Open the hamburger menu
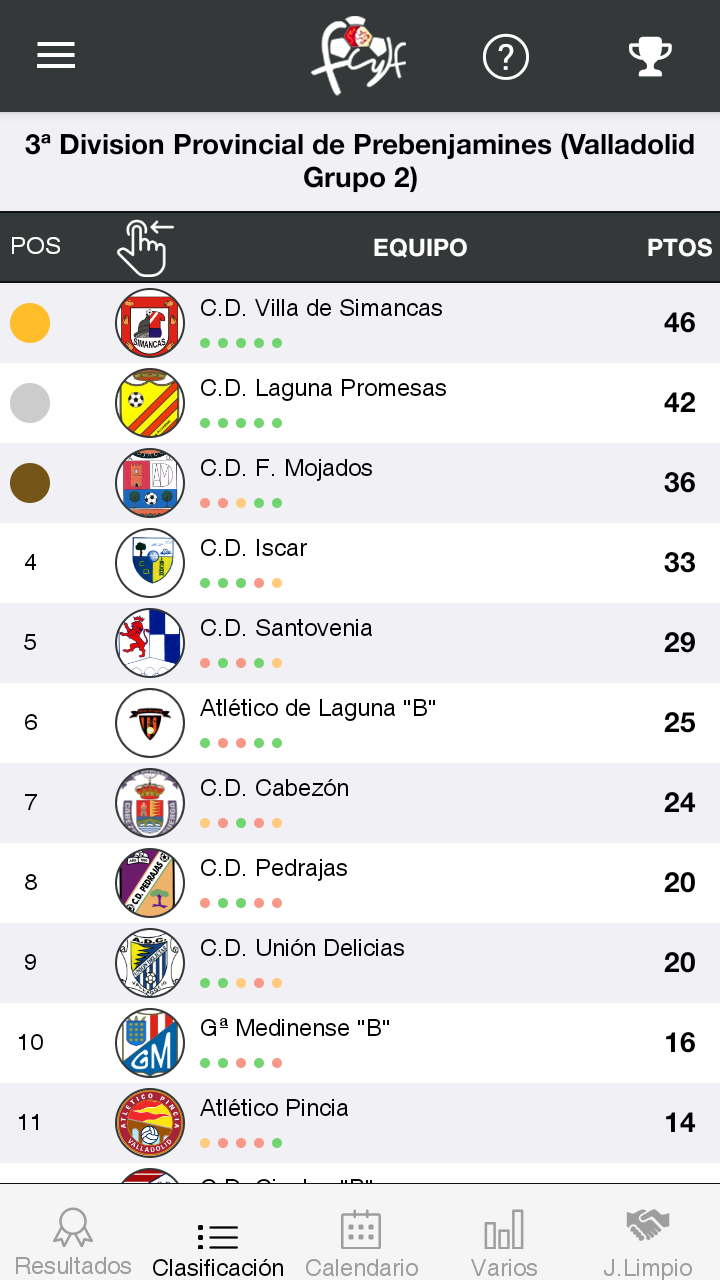This screenshot has width=720, height=1280. [56, 56]
